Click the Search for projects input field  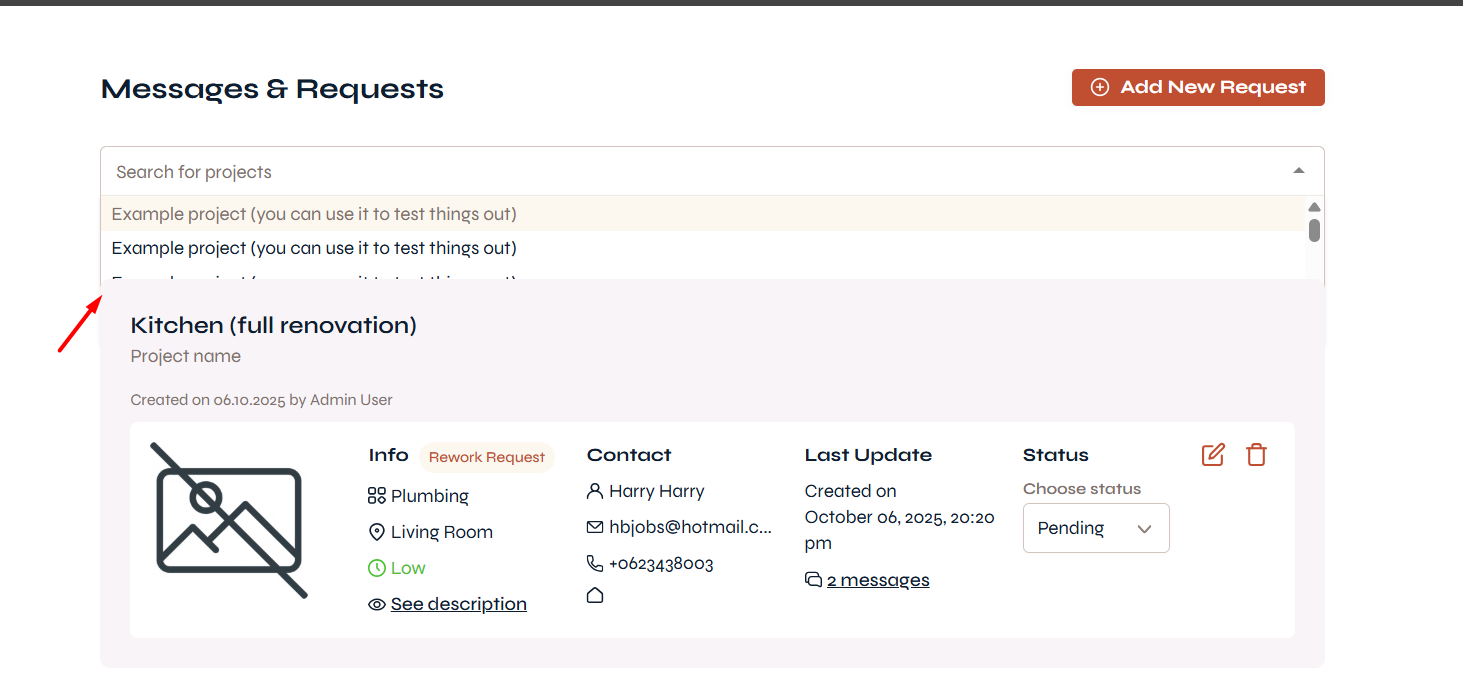point(690,171)
